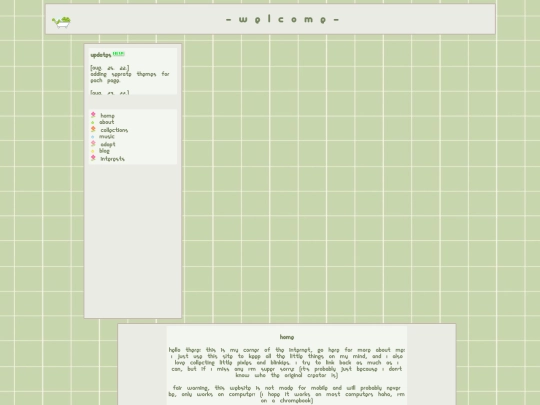Screen dimensions: 540x405
Task: Click the first bracketed date in updates
Action: 110,68
